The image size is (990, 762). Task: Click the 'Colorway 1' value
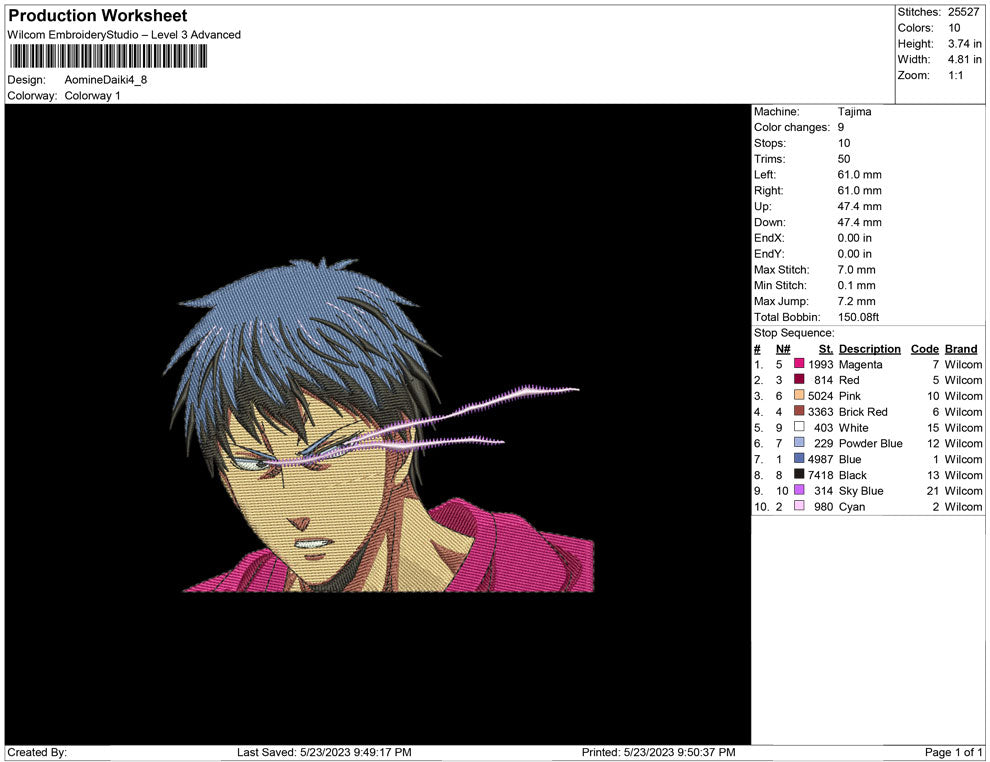pos(92,96)
